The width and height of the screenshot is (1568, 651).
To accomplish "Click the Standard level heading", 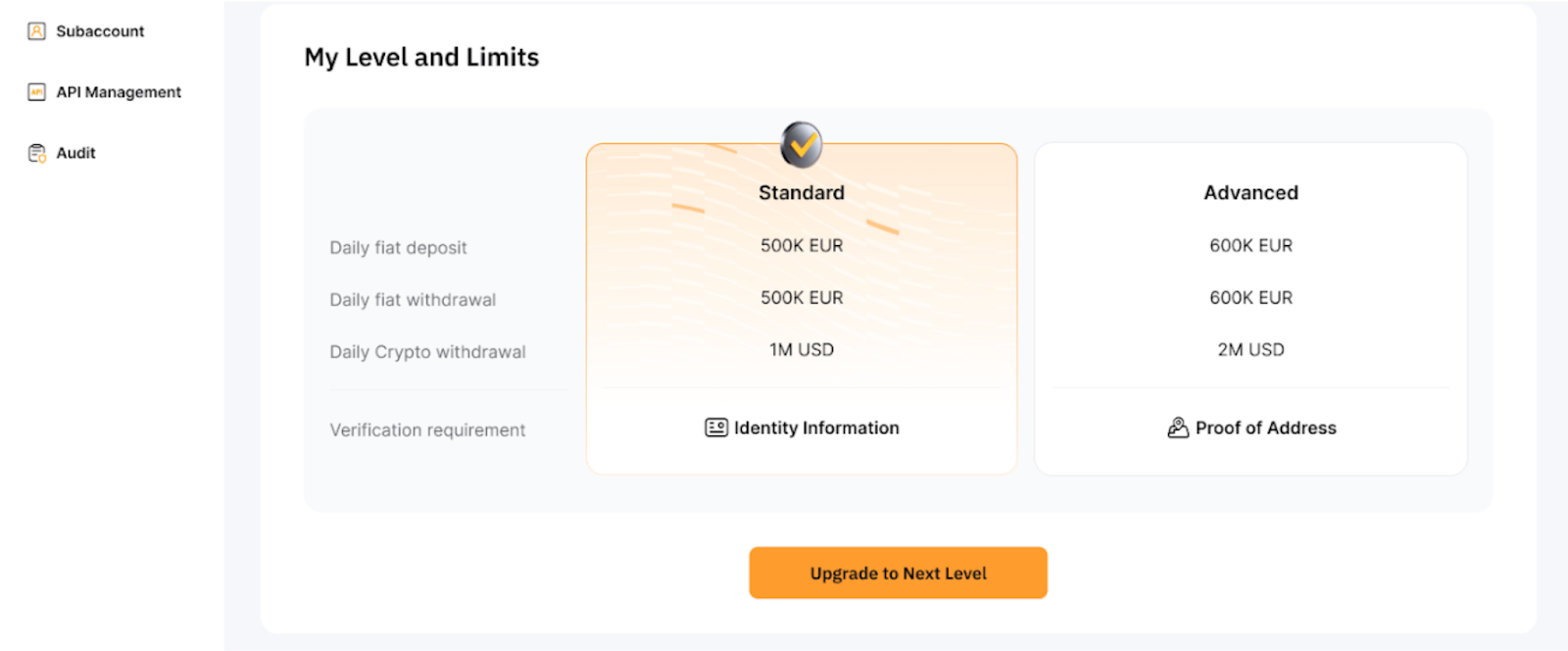I will click(802, 192).
